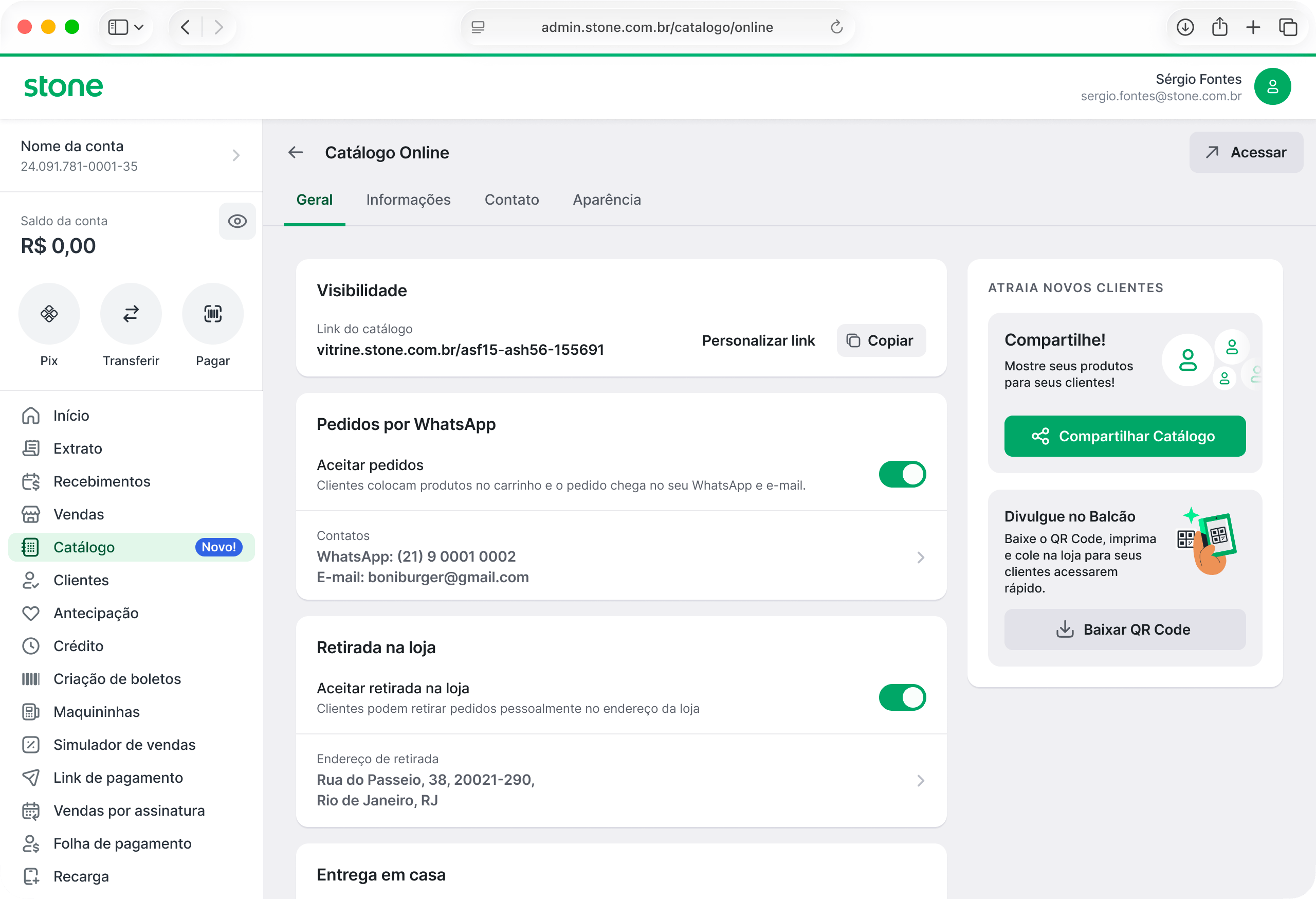
Task: Open Folha de pagamento
Action: [x=132, y=842]
